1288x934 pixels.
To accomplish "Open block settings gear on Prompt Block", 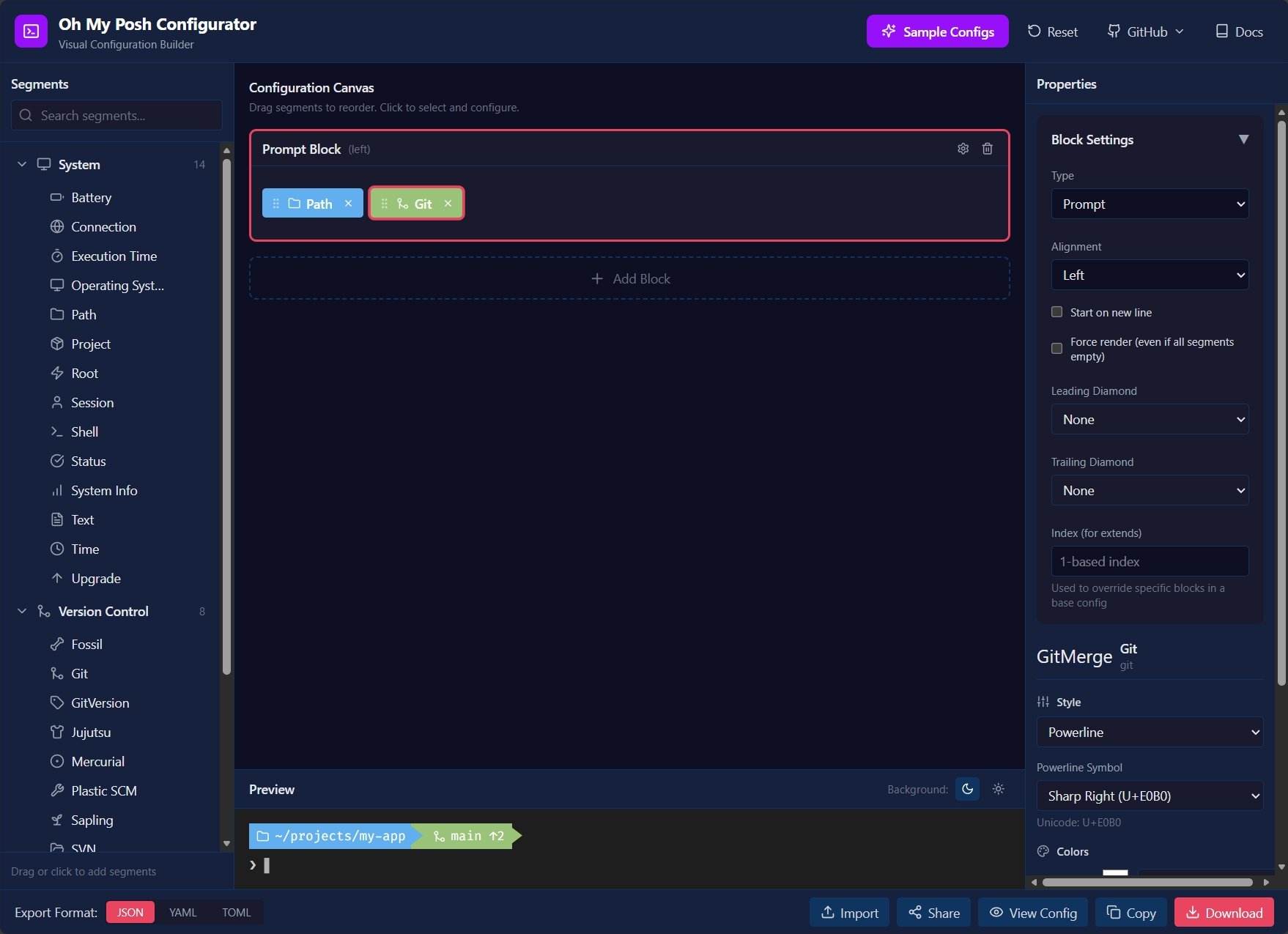I will tap(963, 149).
